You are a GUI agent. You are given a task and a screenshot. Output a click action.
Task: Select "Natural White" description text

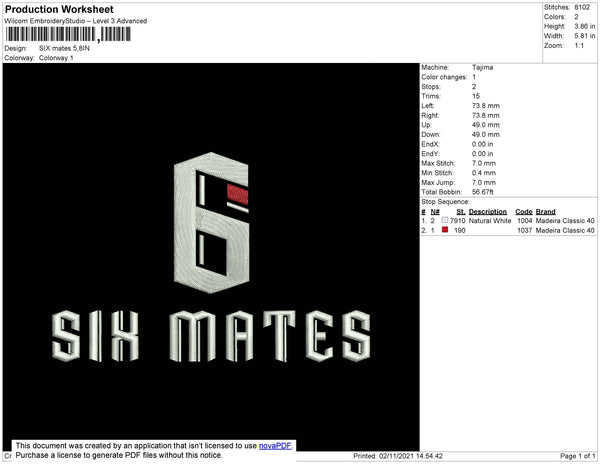point(490,221)
